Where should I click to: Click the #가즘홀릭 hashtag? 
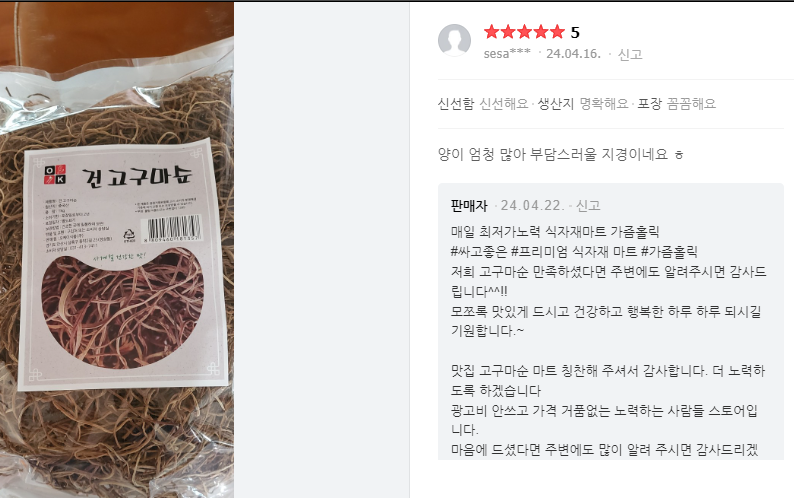pyautogui.click(x=669, y=252)
